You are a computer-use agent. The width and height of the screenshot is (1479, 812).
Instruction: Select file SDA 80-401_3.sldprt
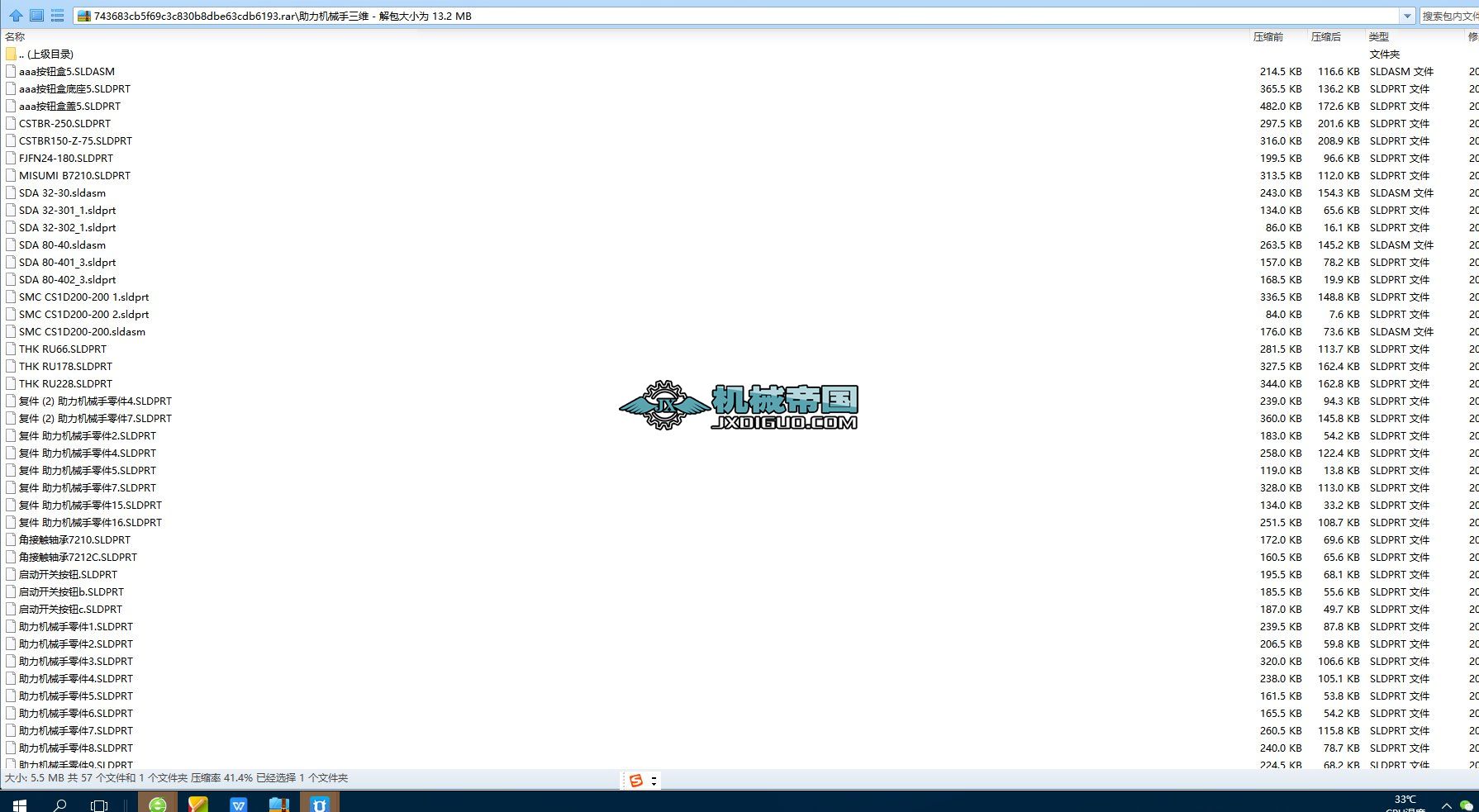pyautogui.click(x=67, y=262)
